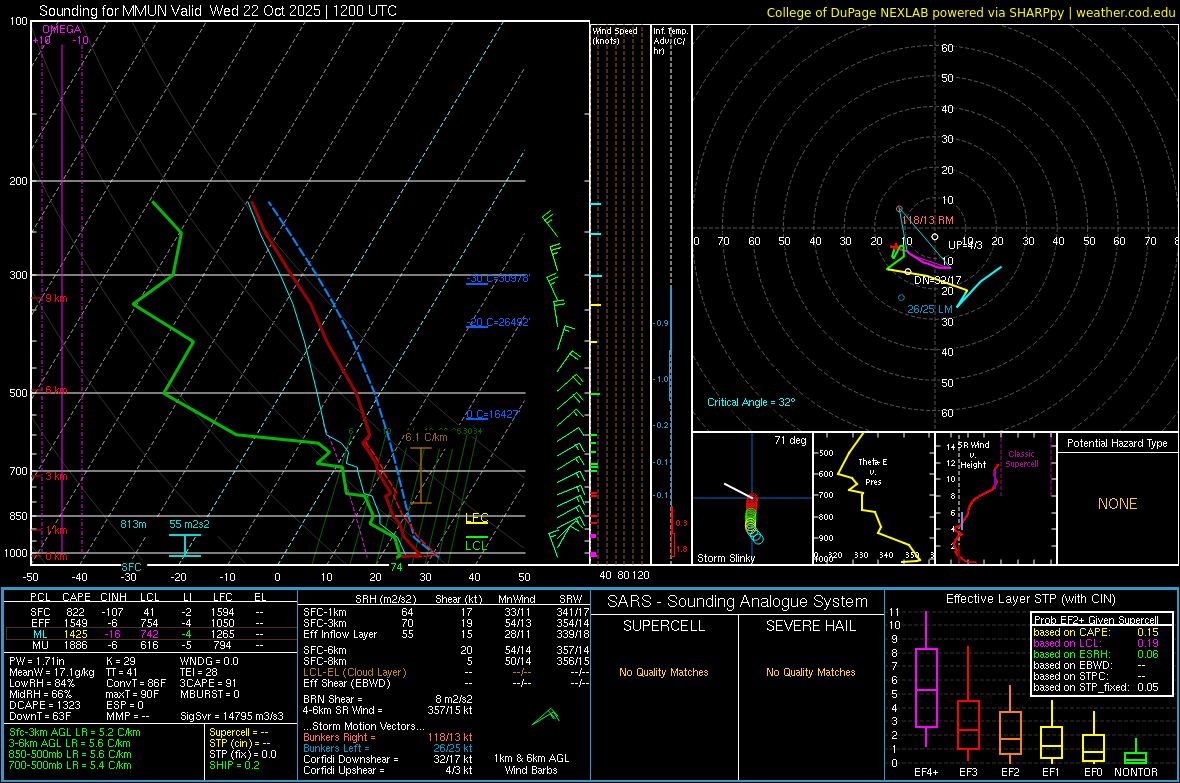Select the highlighted ML parcel row
Screen dimensions: 1180x783
click(151, 634)
